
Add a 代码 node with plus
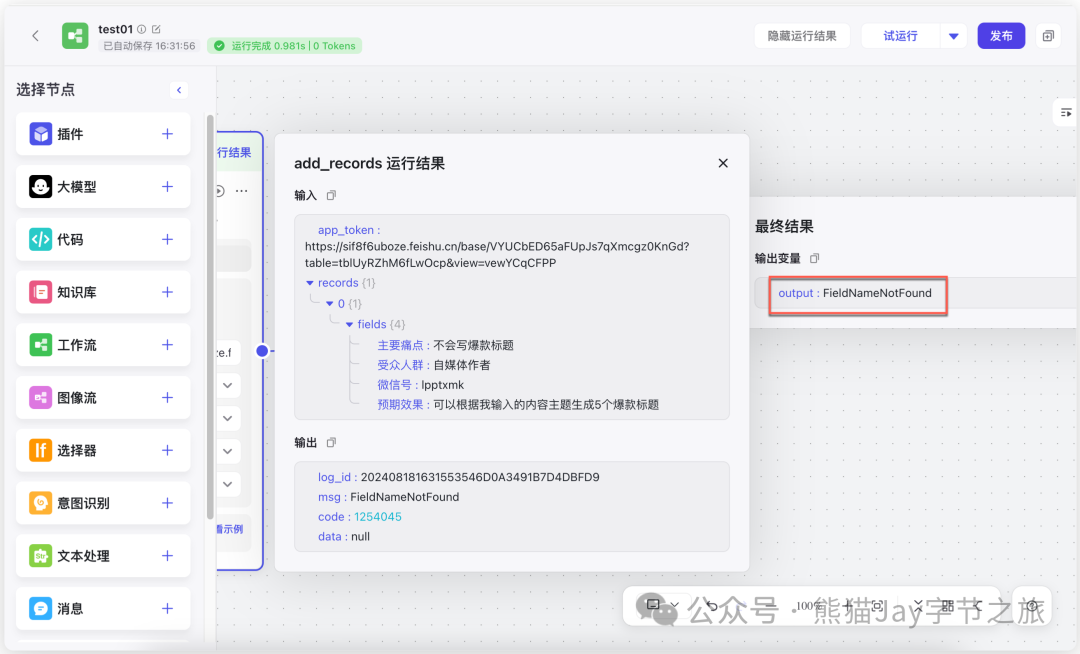[x=167, y=240]
